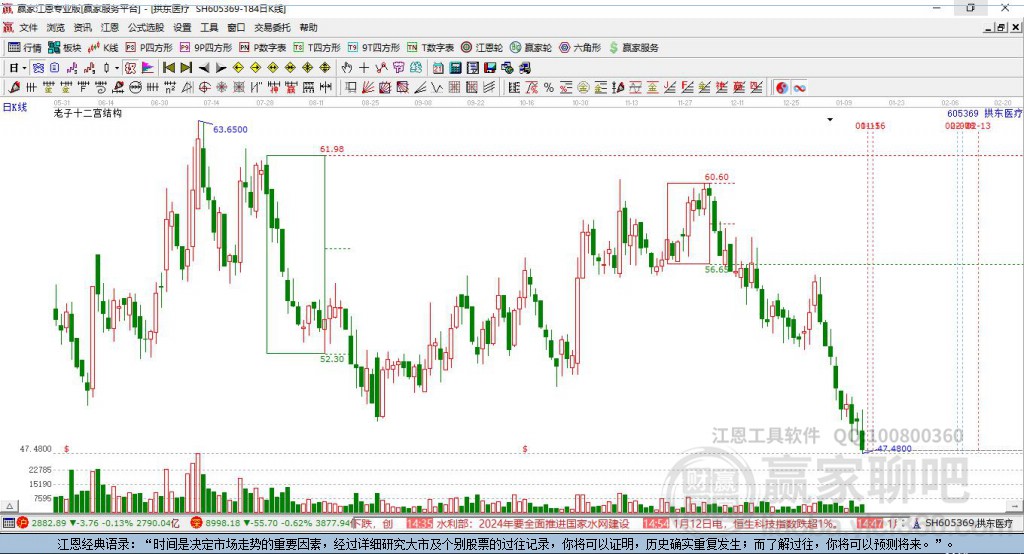Step chart left with black arrow
This screenshot has height=554, width=1024.
click(204, 68)
